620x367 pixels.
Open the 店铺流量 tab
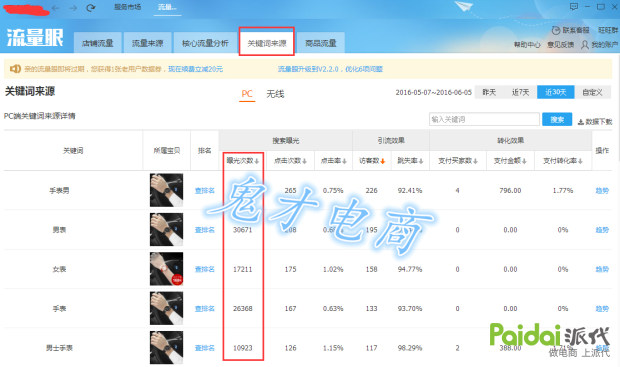tap(98, 43)
